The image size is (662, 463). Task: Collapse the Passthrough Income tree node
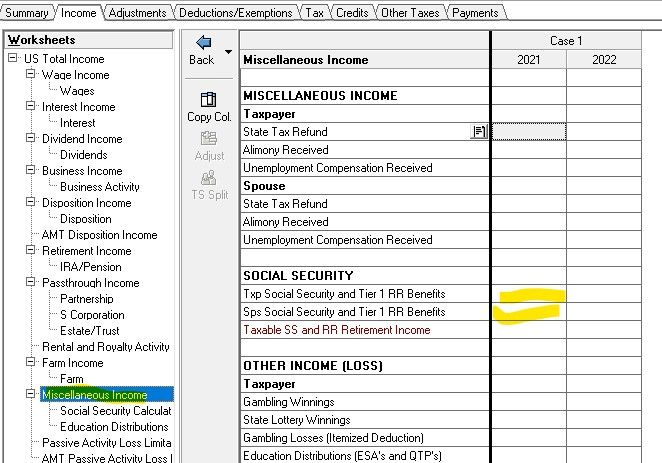point(31,283)
